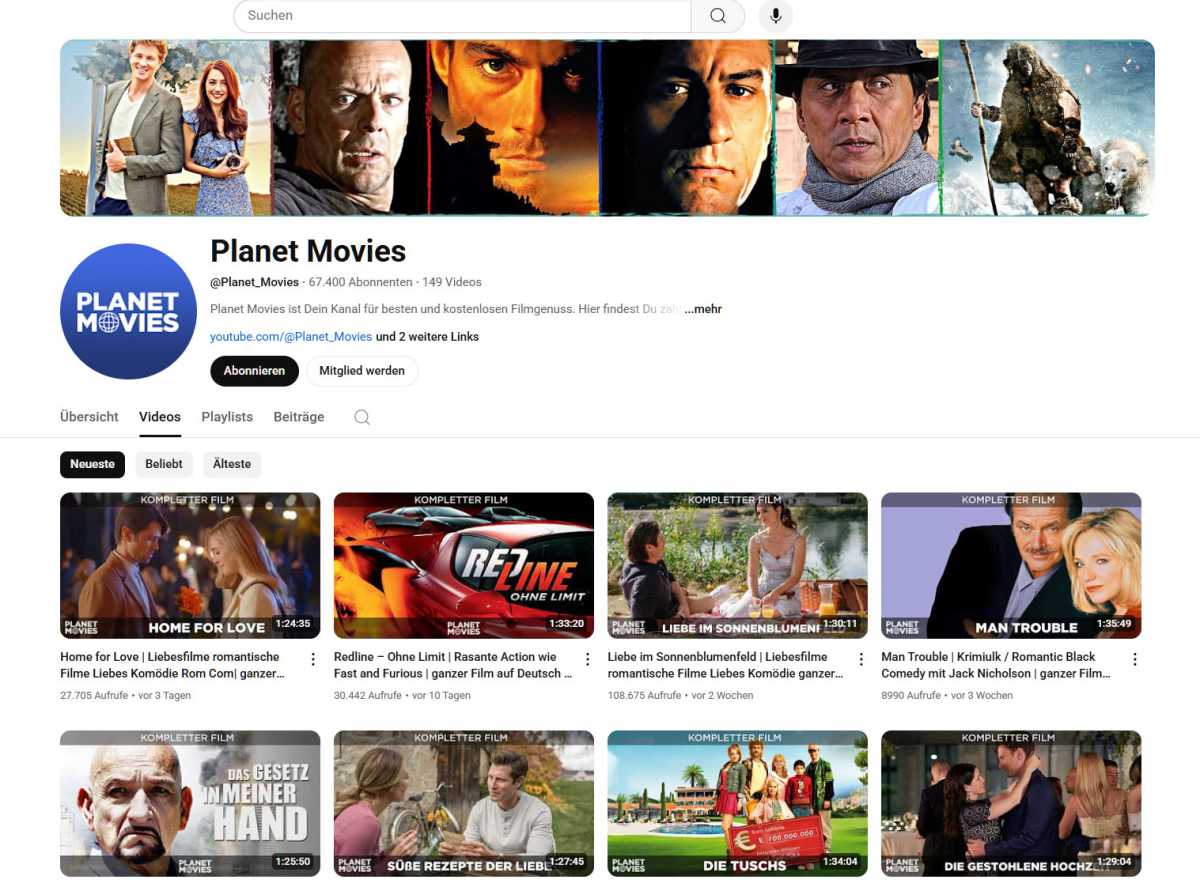Enable the Älteste sorting filter
1200x887 pixels.
coord(232,464)
